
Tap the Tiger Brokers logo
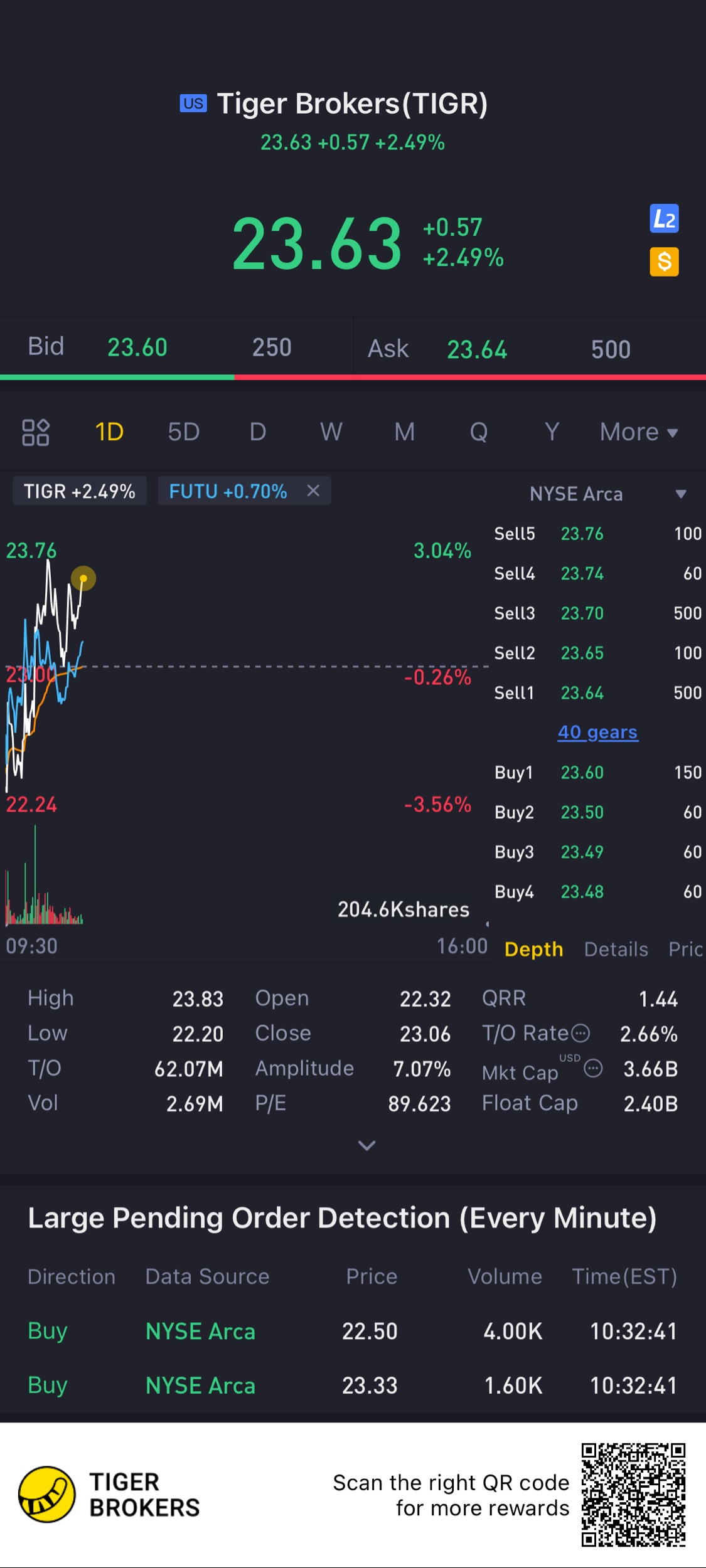pos(47,1494)
